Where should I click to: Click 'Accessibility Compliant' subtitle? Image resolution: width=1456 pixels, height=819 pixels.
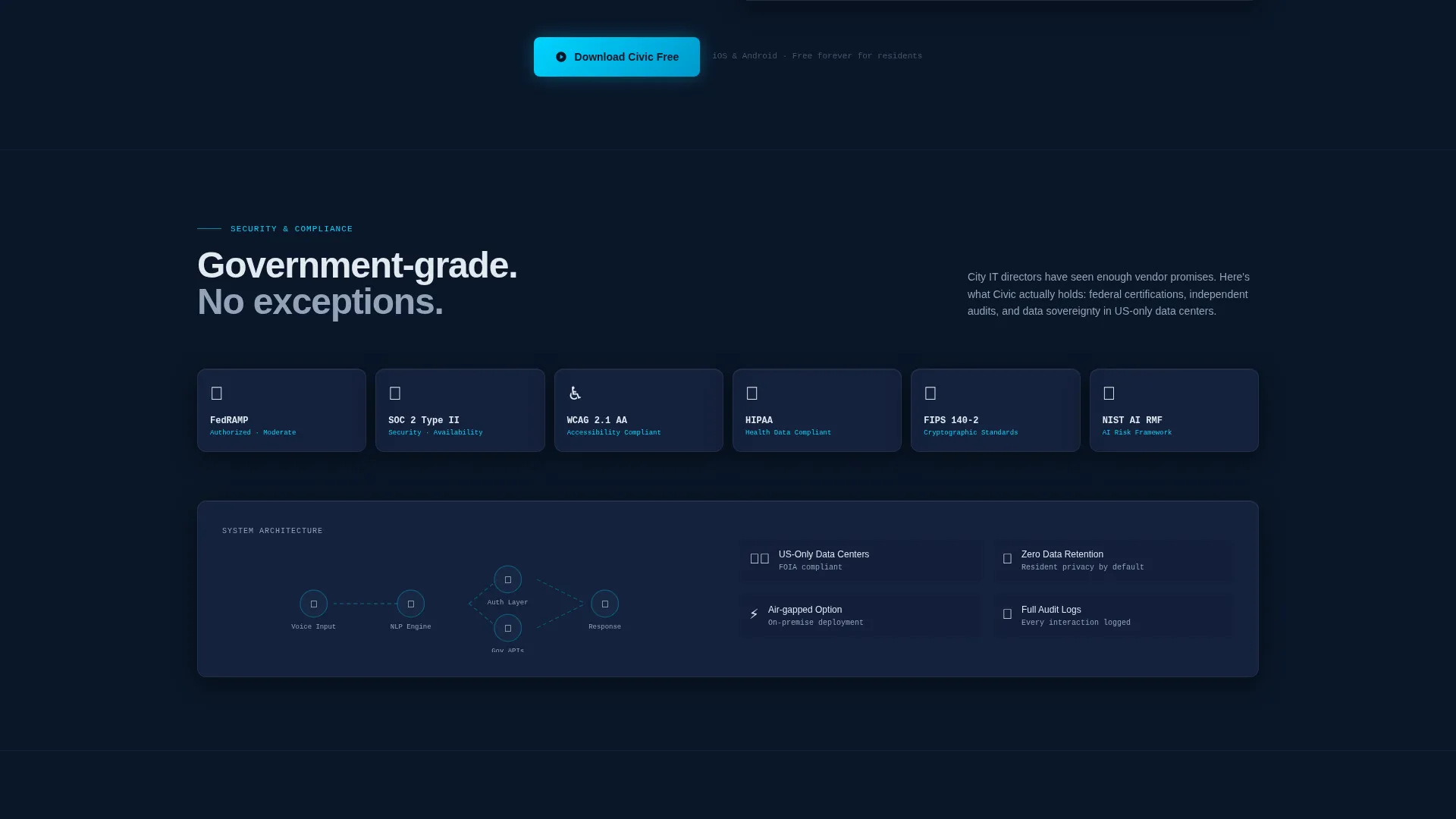point(614,433)
